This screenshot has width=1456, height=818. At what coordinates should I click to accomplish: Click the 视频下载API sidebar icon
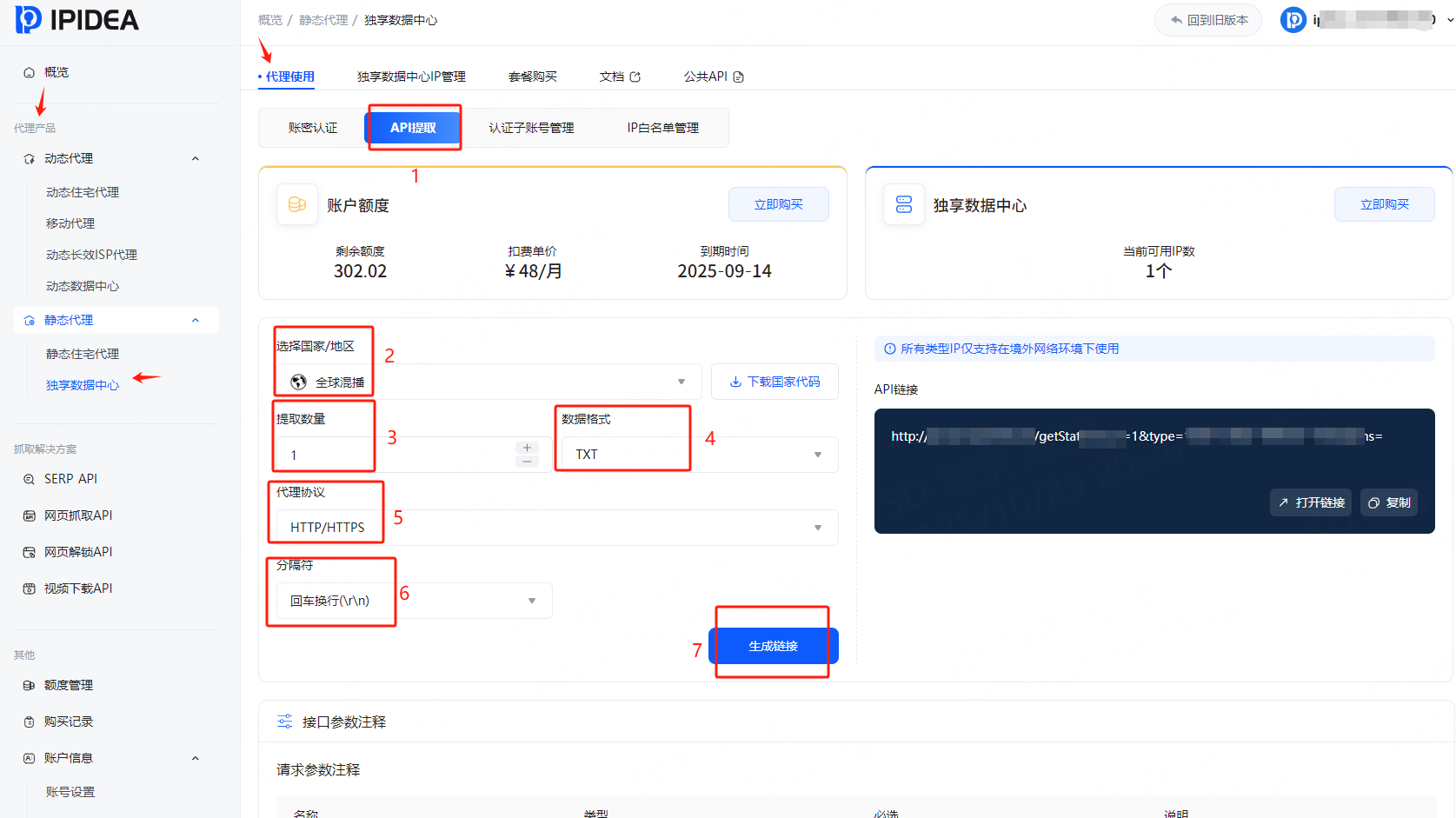click(x=29, y=589)
